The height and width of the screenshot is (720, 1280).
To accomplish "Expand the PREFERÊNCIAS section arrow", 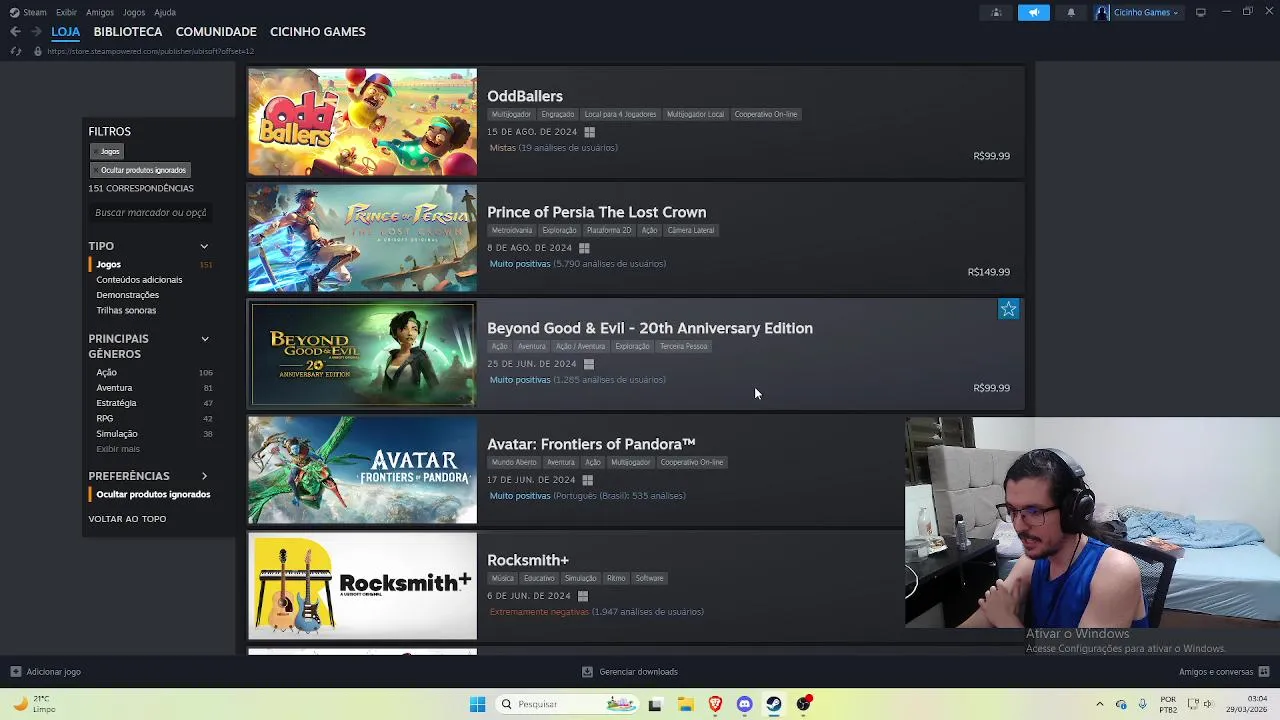I will point(204,476).
